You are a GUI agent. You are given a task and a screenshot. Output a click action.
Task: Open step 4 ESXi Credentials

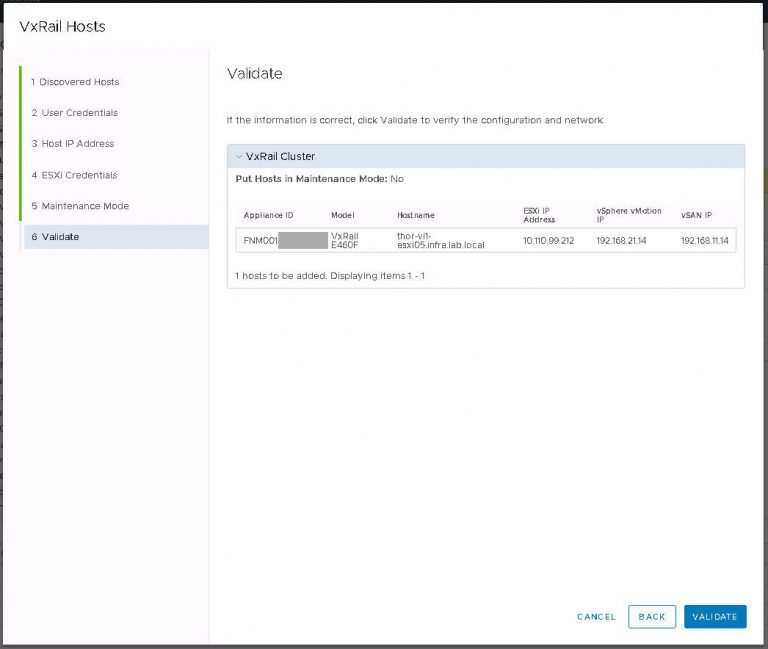pyautogui.click(x=74, y=175)
